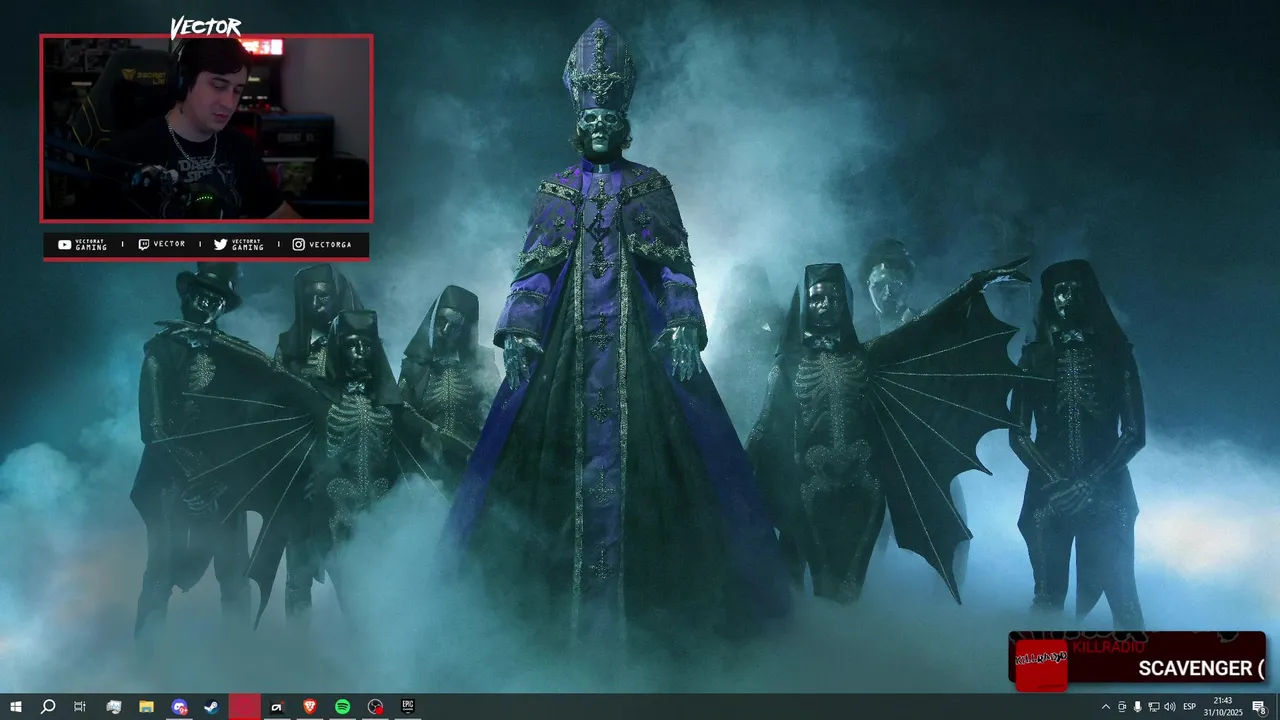Open the Astro 'A' app in taskbar
1280x720 pixels.
[277, 707]
